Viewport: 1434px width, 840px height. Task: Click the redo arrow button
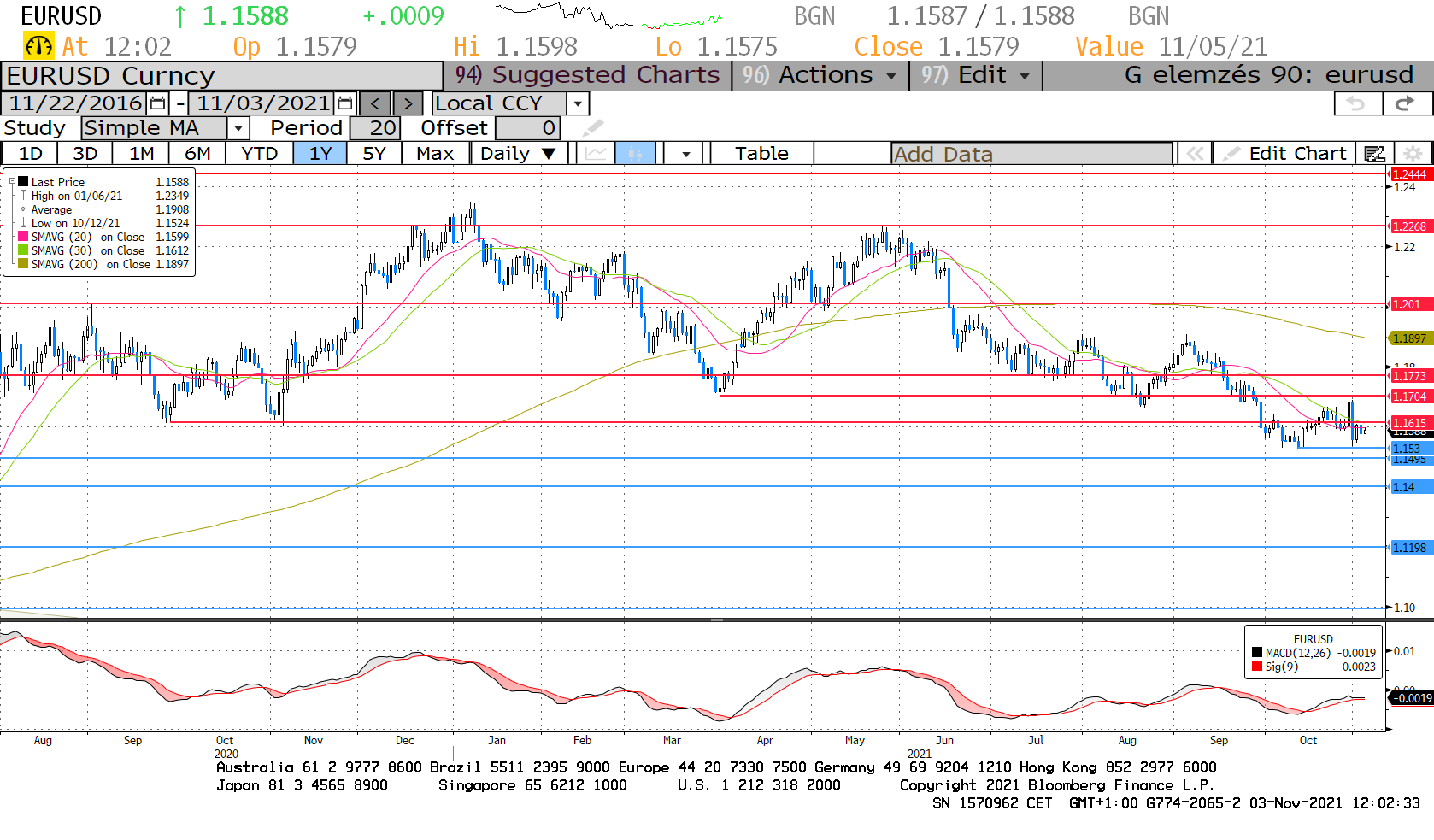point(1406,103)
